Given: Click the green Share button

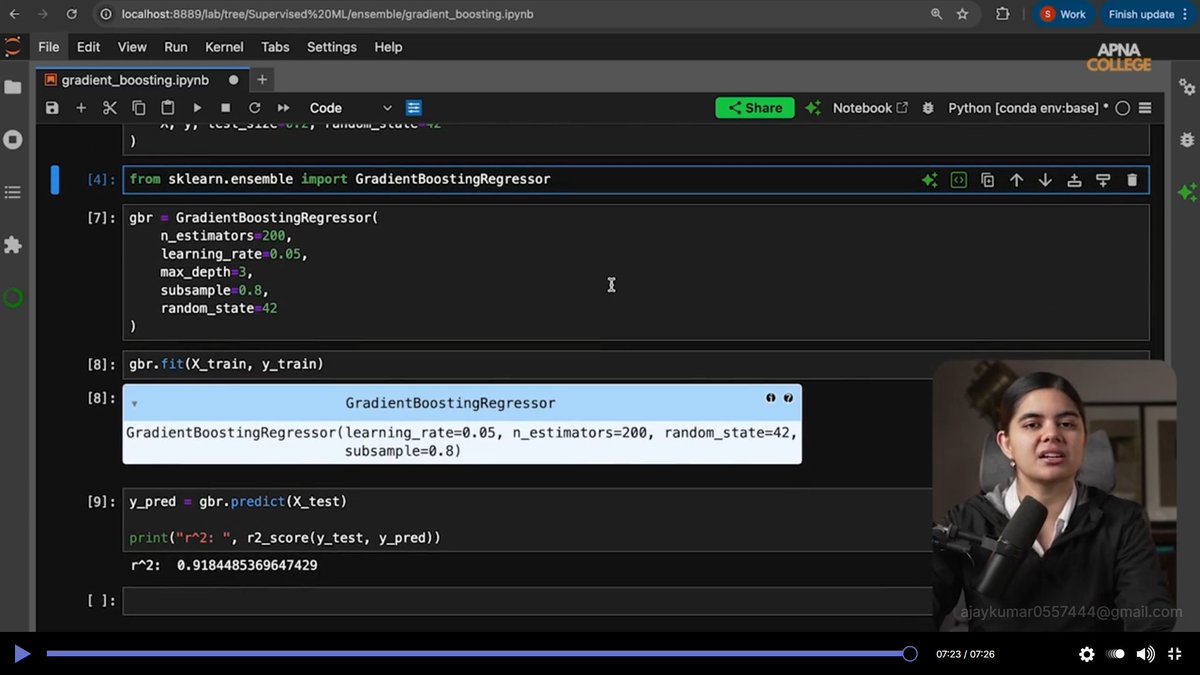Looking at the screenshot, I should (x=755, y=108).
